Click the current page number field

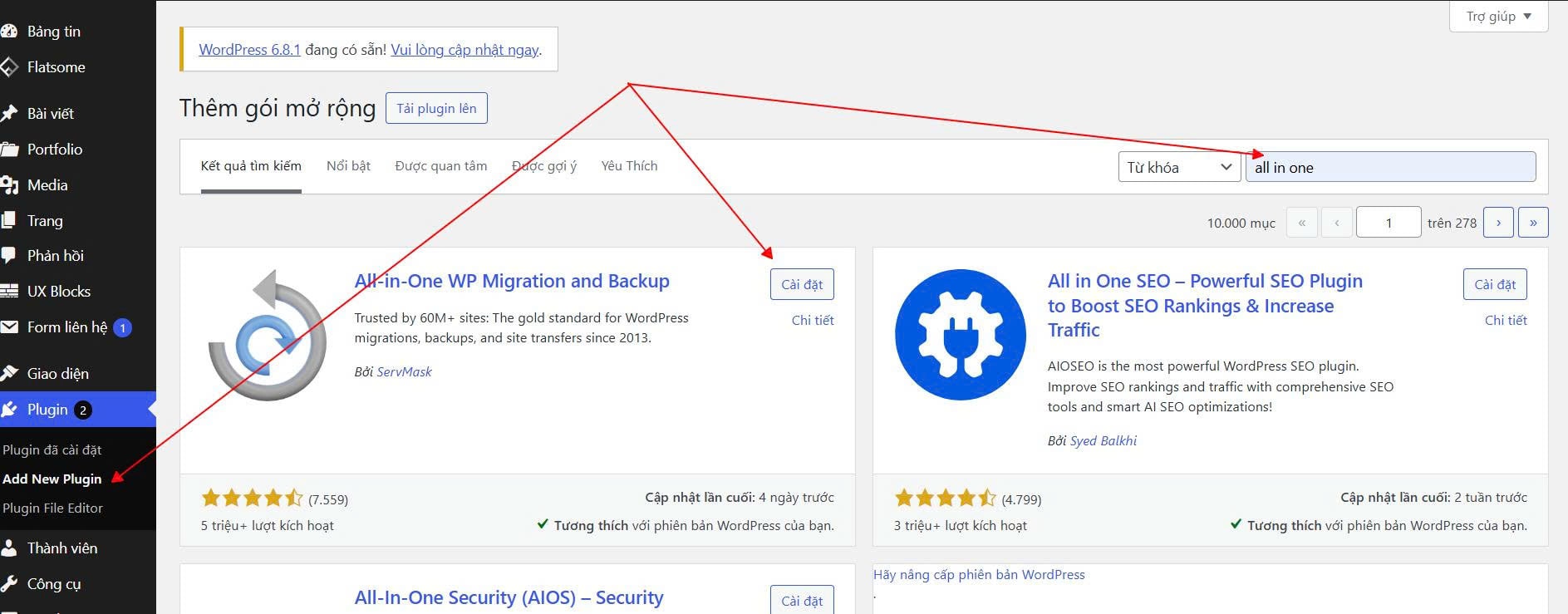point(1389,223)
